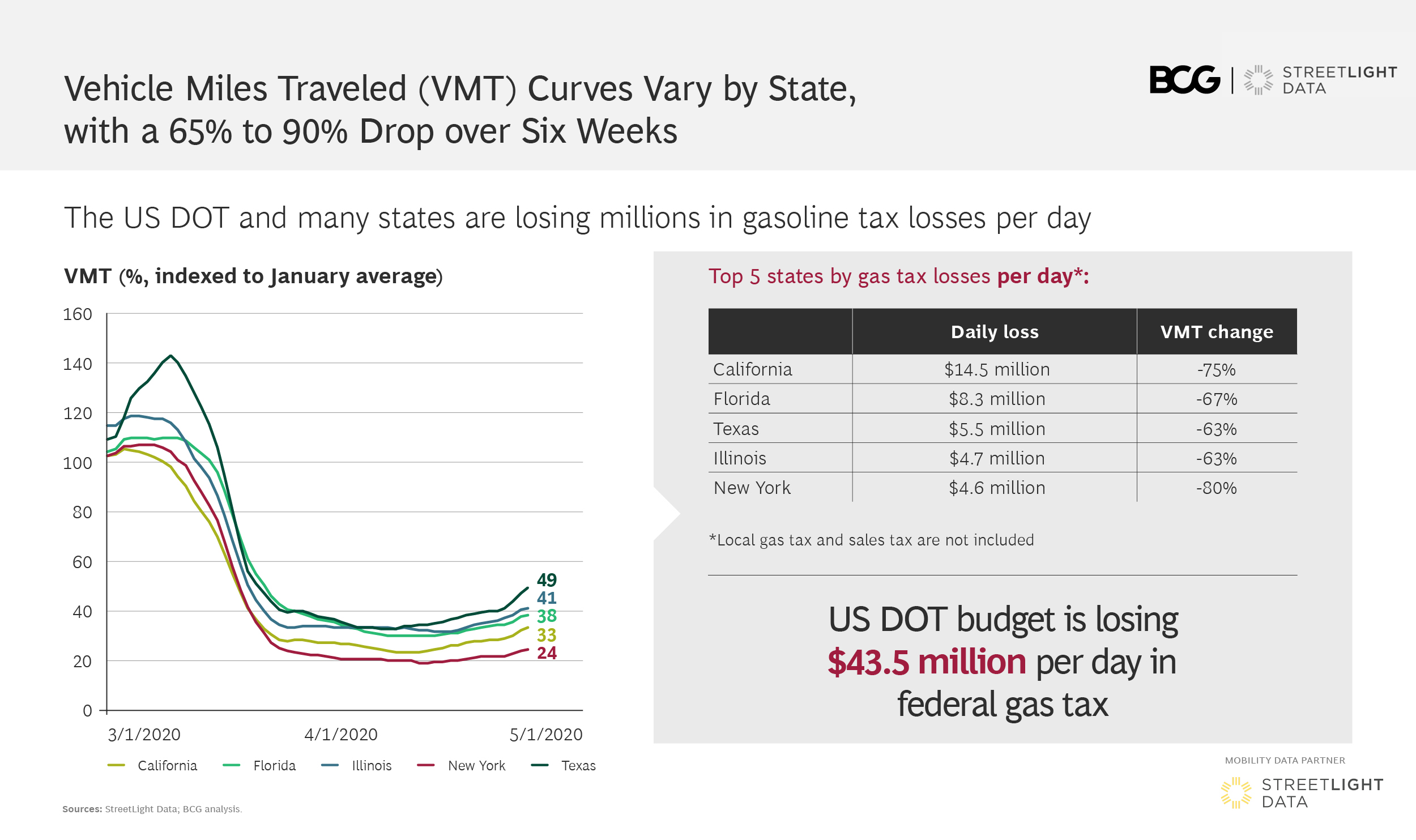Select the Texas legend entry
Viewport: 1416px width, 840px height.
(563, 765)
